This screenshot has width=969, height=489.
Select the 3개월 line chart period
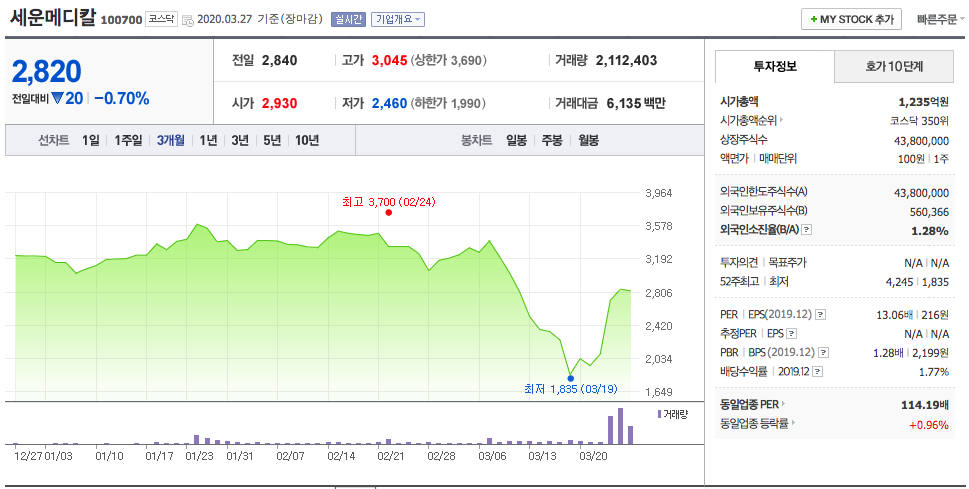pos(170,140)
